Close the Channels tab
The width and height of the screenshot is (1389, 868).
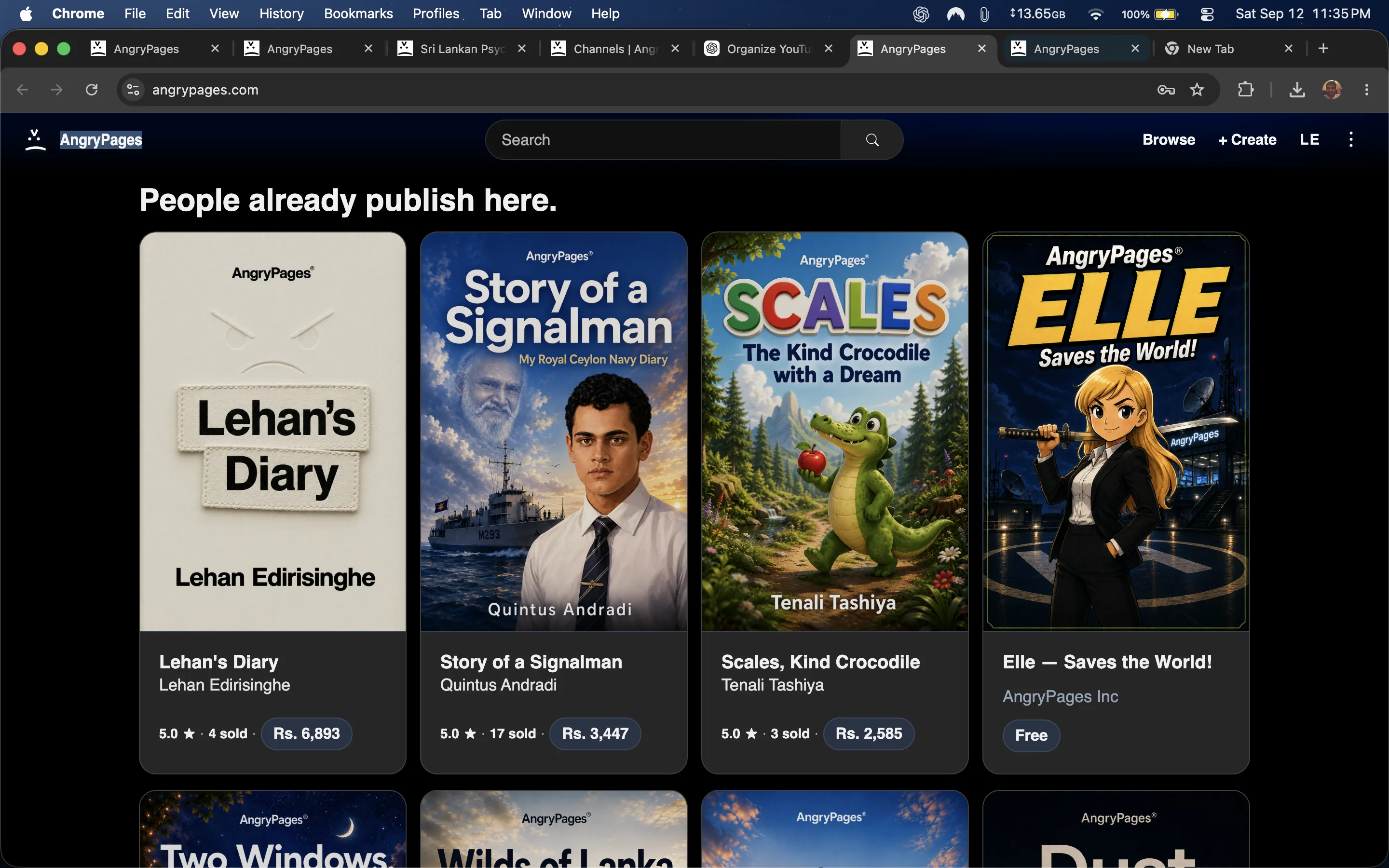tap(675, 49)
